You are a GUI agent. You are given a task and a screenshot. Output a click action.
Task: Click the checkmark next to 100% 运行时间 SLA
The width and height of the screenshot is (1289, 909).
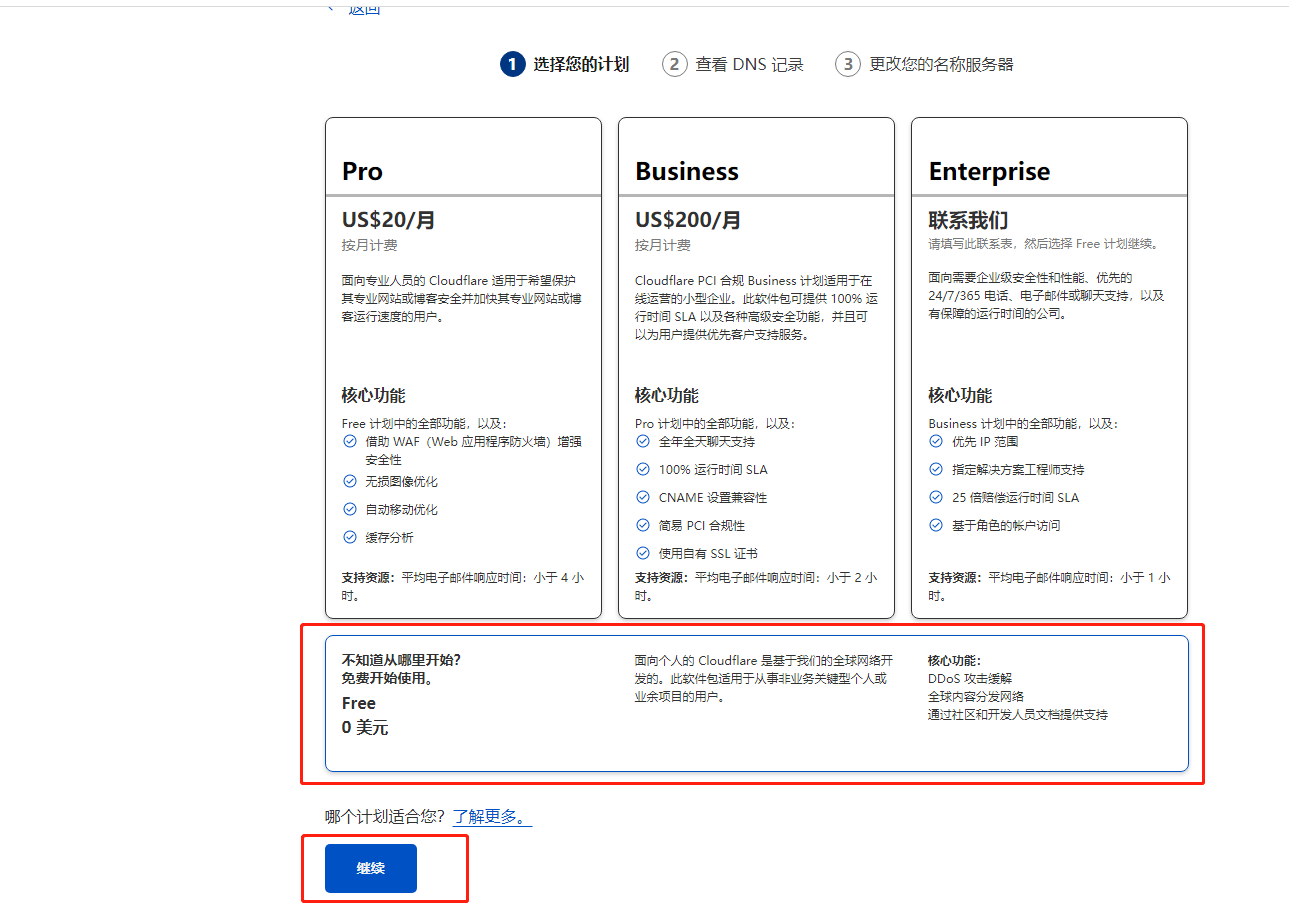coord(643,469)
